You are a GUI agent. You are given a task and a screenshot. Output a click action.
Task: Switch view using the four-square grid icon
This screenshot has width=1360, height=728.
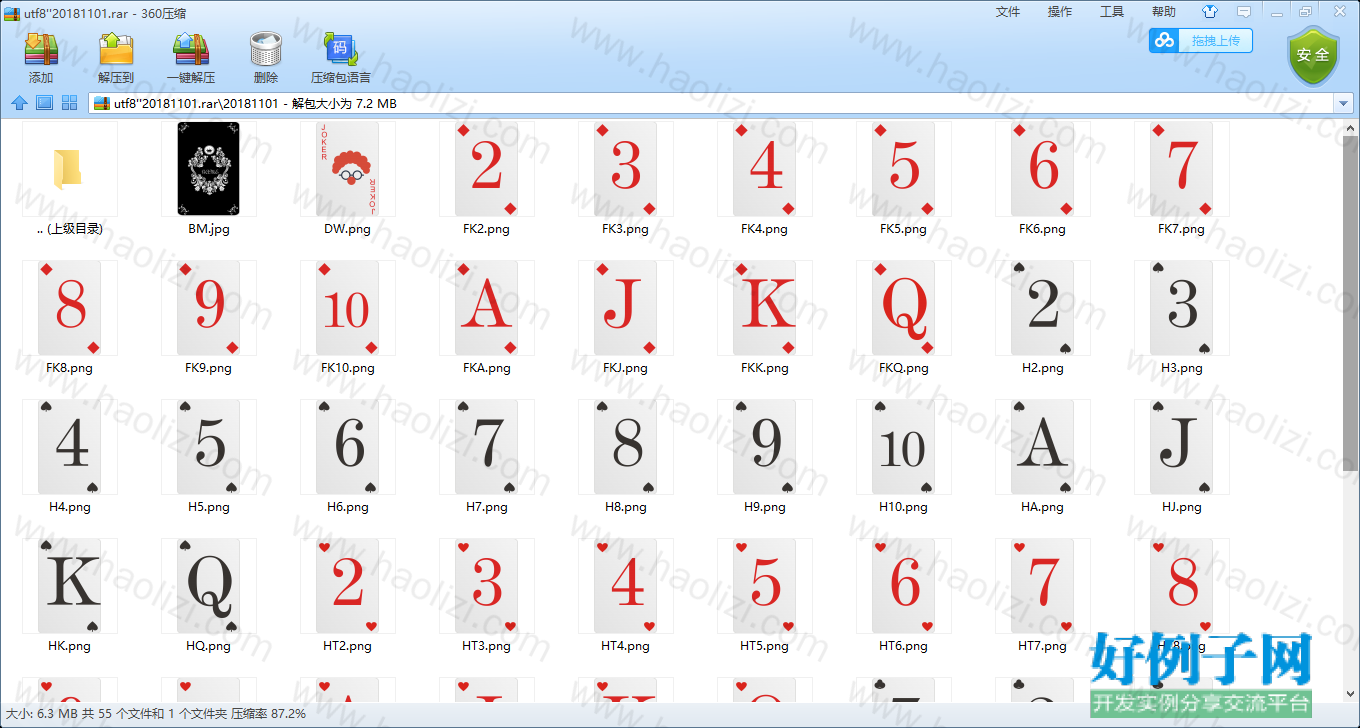pyautogui.click(x=70, y=103)
